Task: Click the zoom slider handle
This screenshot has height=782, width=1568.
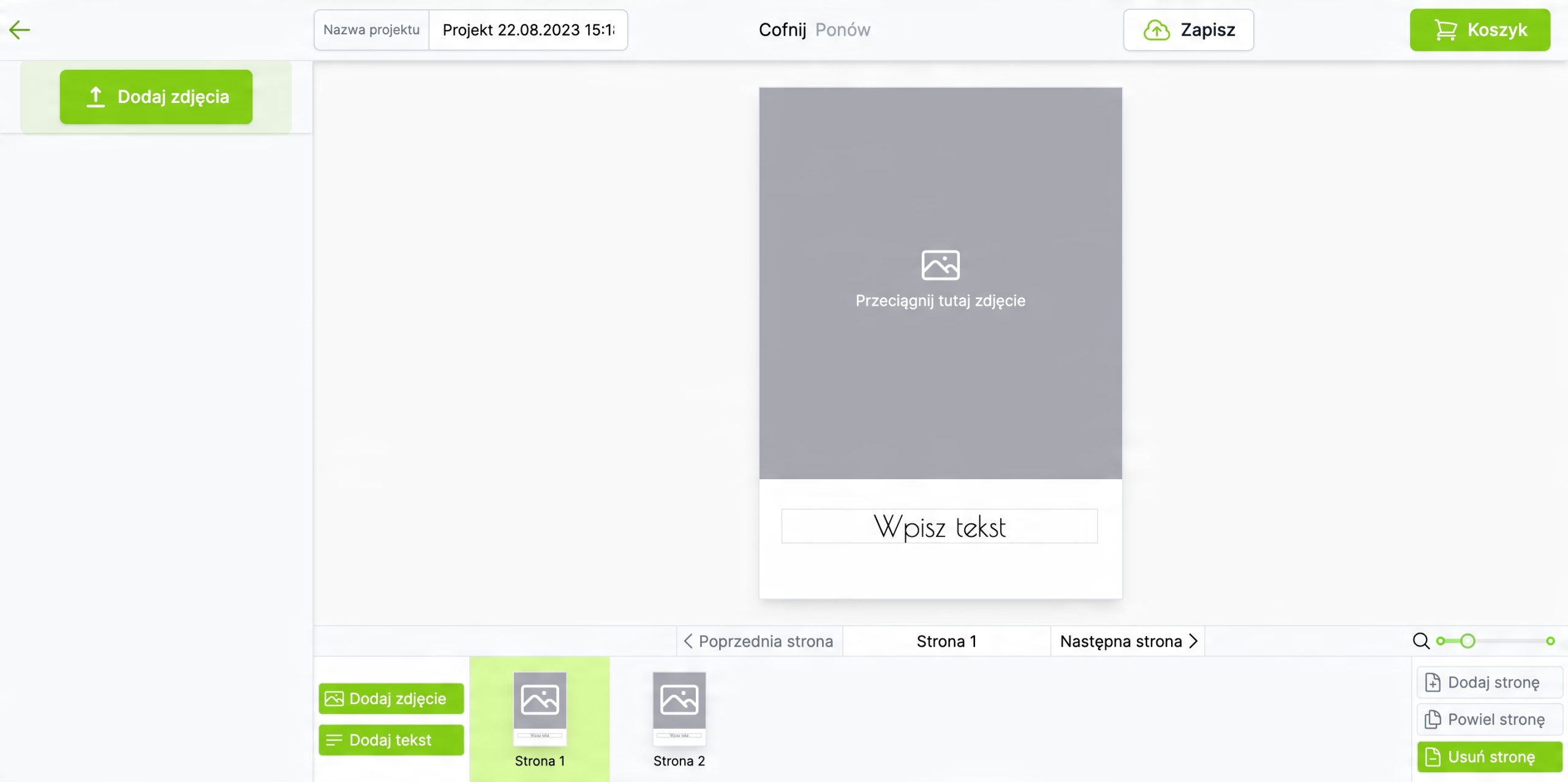Action: click(x=1468, y=641)
